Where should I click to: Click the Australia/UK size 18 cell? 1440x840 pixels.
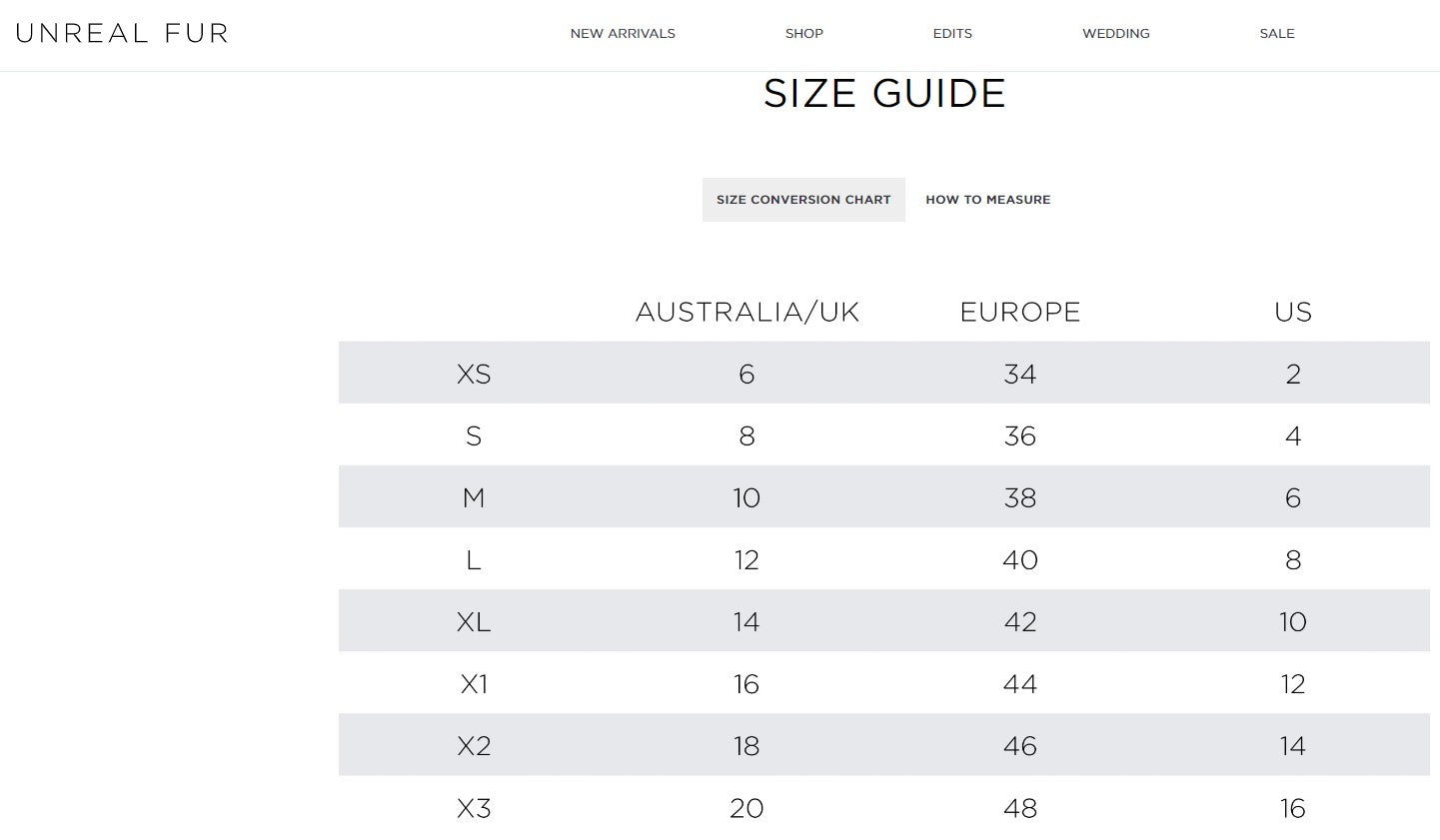coord(746,746)
